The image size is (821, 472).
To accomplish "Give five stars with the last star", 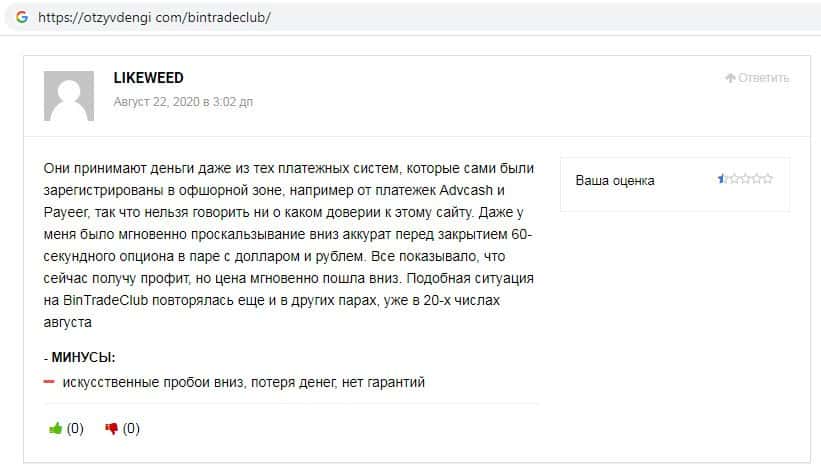I will click(x=767, y=180).
